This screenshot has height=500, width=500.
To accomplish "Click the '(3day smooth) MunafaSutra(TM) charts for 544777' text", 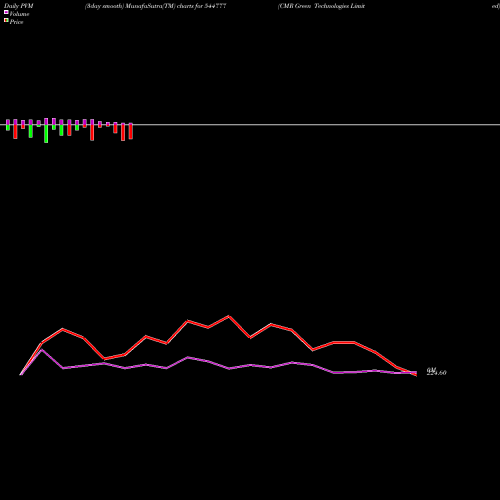I will click(155, 6).
